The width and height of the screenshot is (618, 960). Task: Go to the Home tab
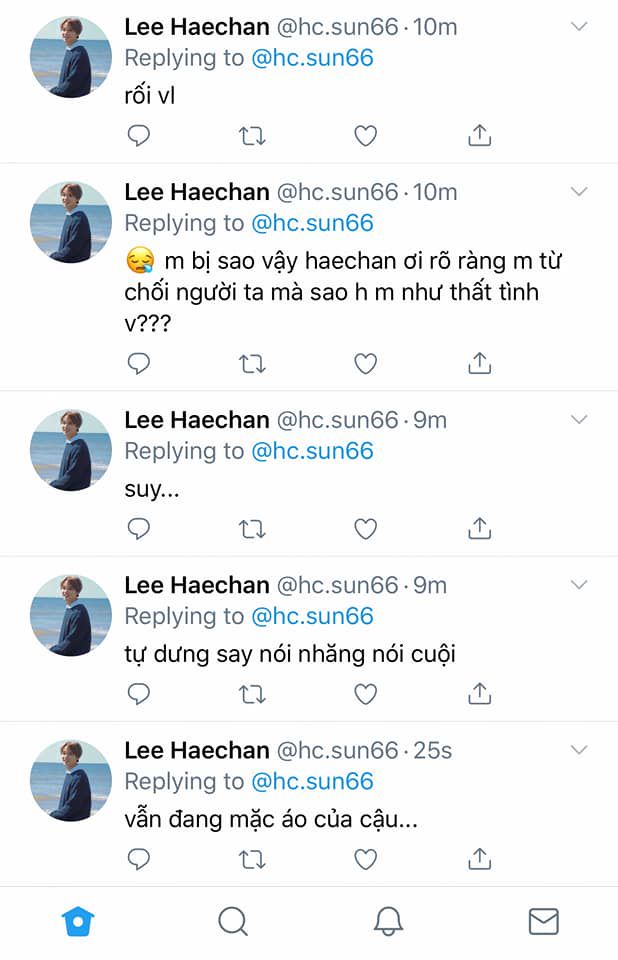coord(77,921)
